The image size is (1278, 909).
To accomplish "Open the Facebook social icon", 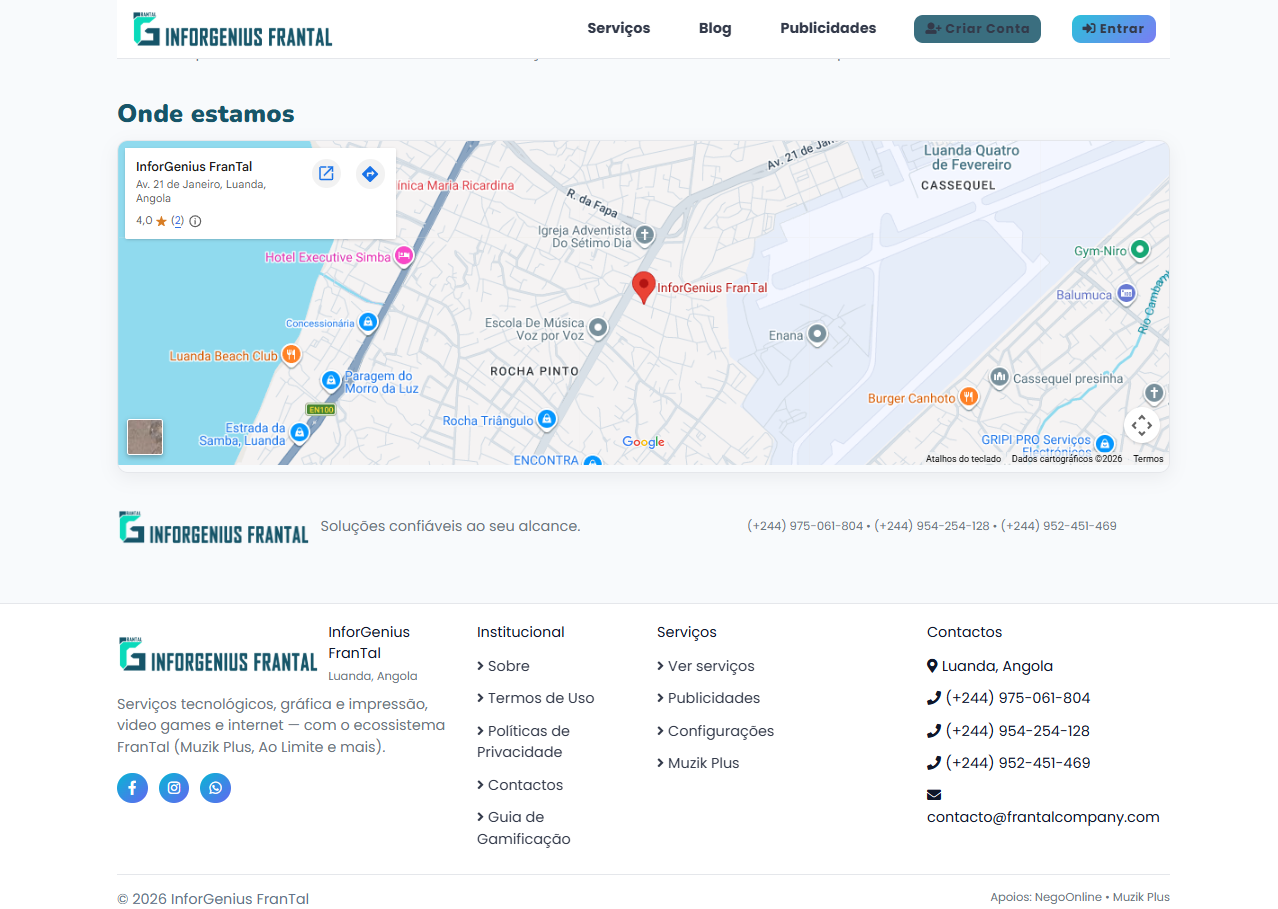I will coord(132,788).
